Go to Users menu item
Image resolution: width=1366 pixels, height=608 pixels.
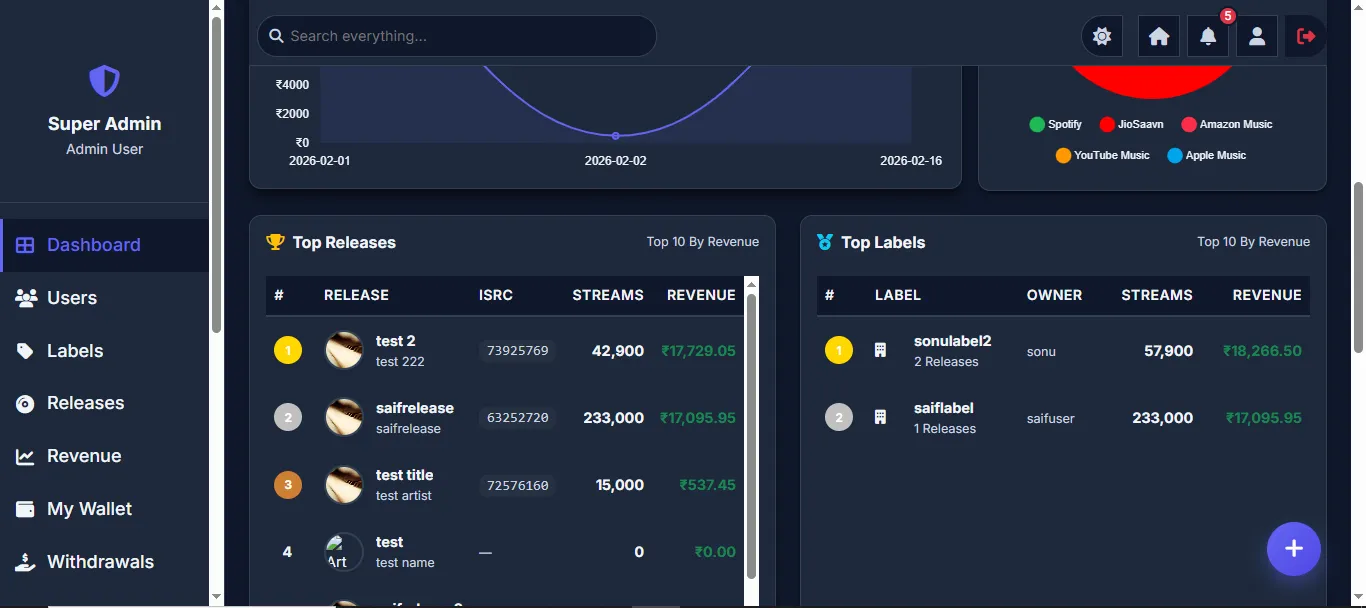tap(105, 298)
